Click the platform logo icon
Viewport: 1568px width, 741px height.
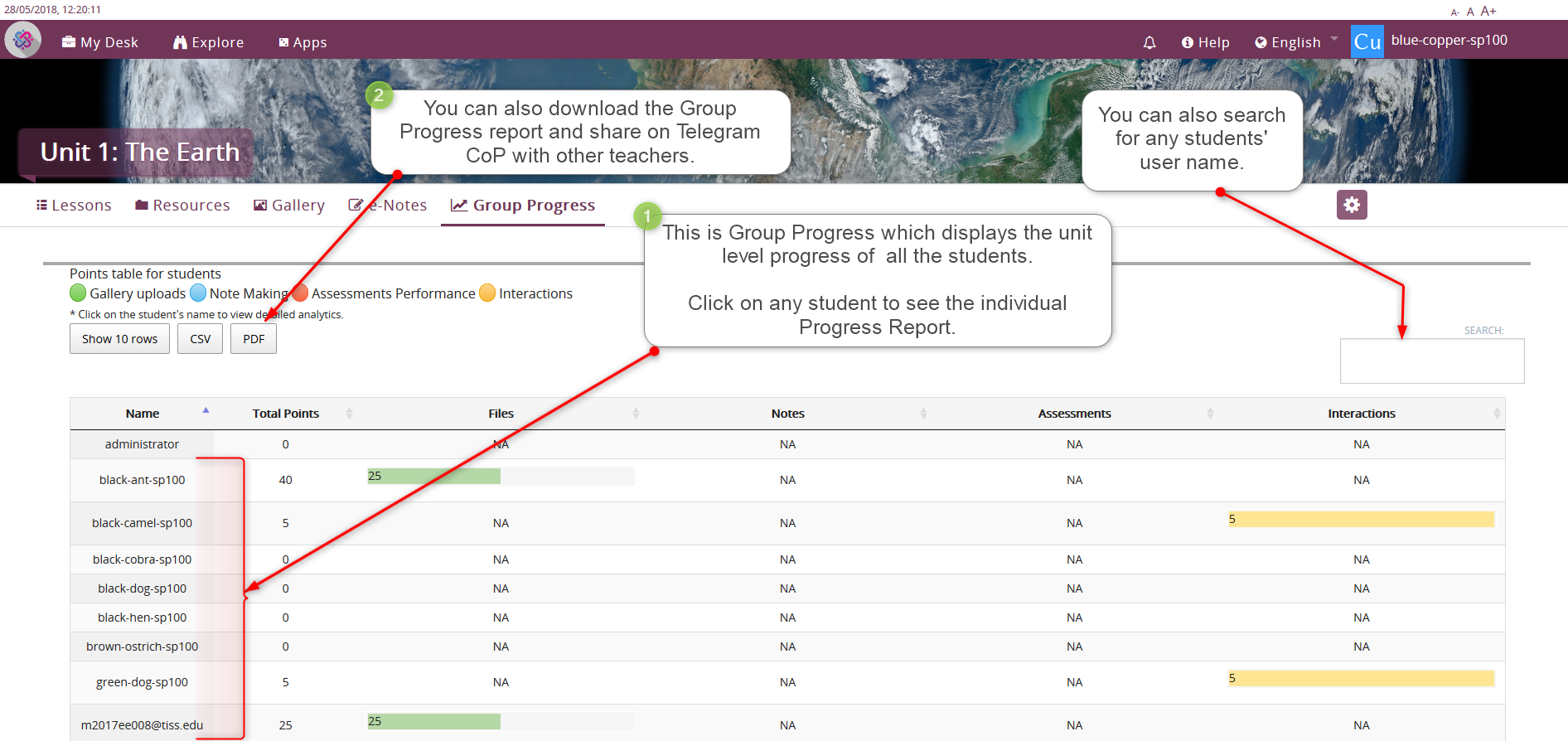23,40
